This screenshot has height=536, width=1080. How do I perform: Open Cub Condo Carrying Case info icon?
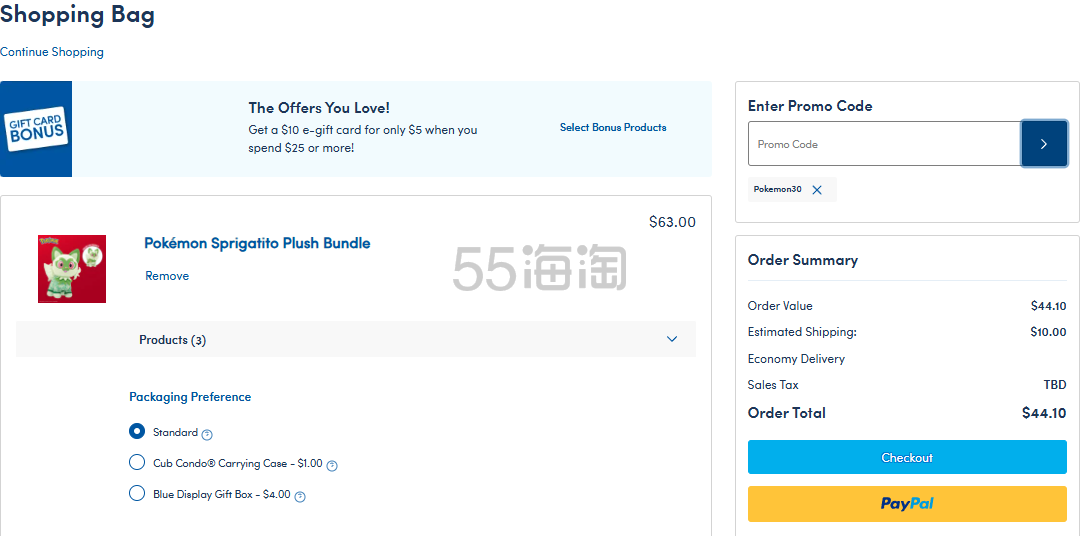[x=332, y=465]
